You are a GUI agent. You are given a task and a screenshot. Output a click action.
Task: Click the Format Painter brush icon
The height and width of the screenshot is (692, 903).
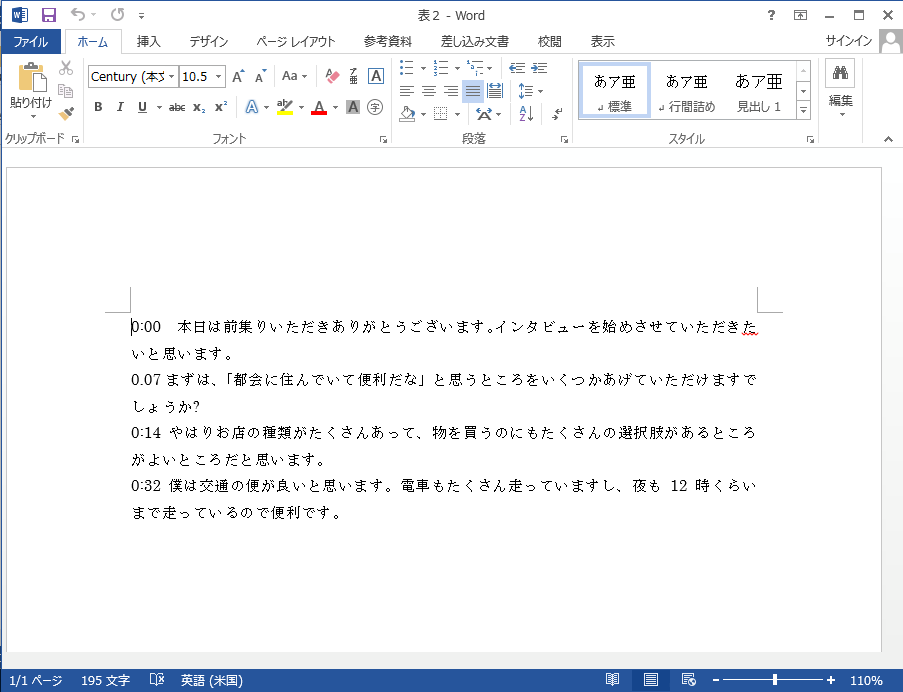pyautogui.click(x=66, y=114)
